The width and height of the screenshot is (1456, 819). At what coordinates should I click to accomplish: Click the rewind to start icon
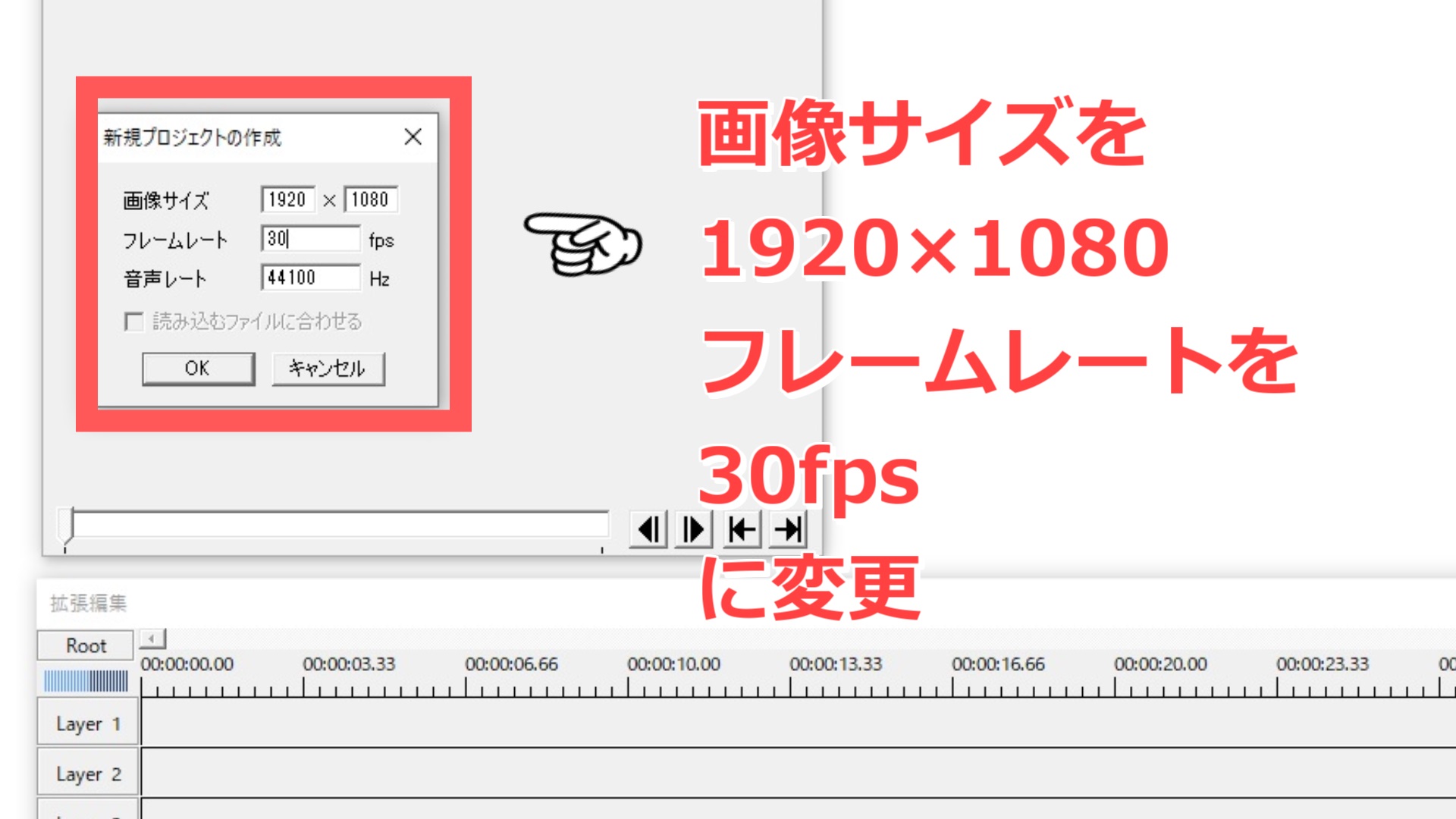[742, 529]
